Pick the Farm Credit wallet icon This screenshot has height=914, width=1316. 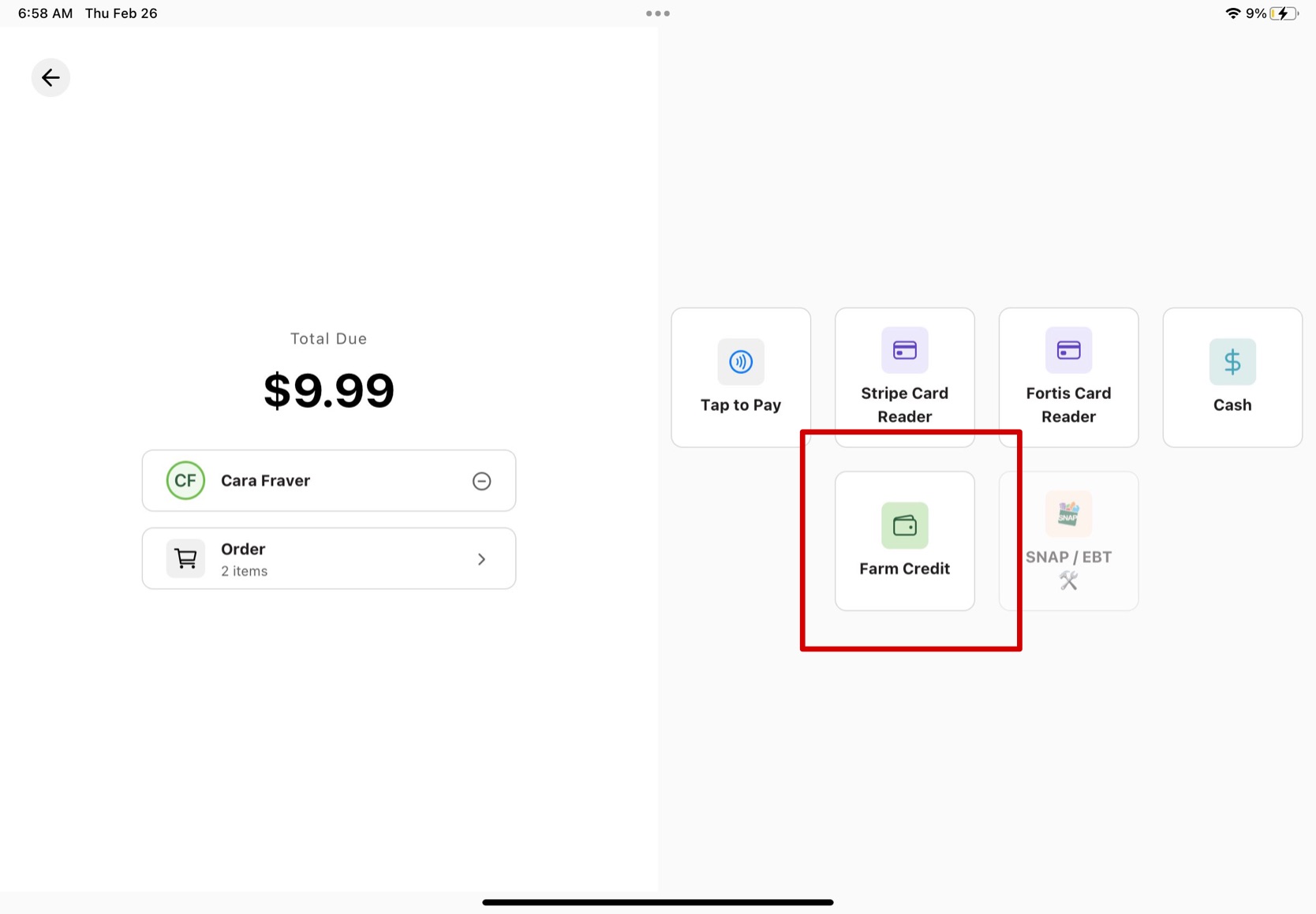pos(904,525)
